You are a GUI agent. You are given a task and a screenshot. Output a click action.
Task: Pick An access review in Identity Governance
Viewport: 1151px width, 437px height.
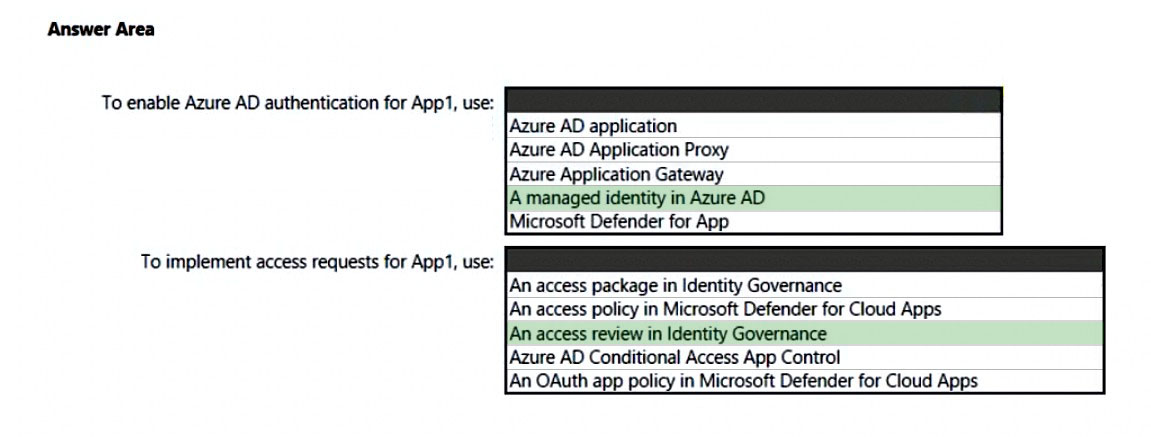point(805,333)
